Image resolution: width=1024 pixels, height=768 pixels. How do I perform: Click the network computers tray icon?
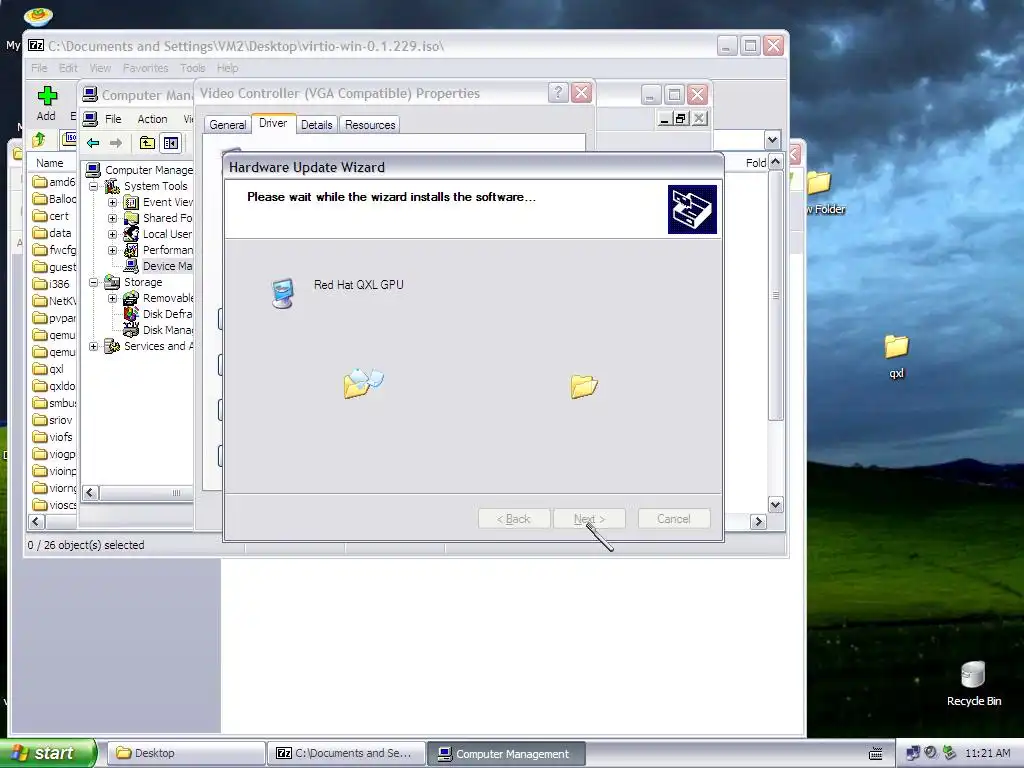point(913,754)
